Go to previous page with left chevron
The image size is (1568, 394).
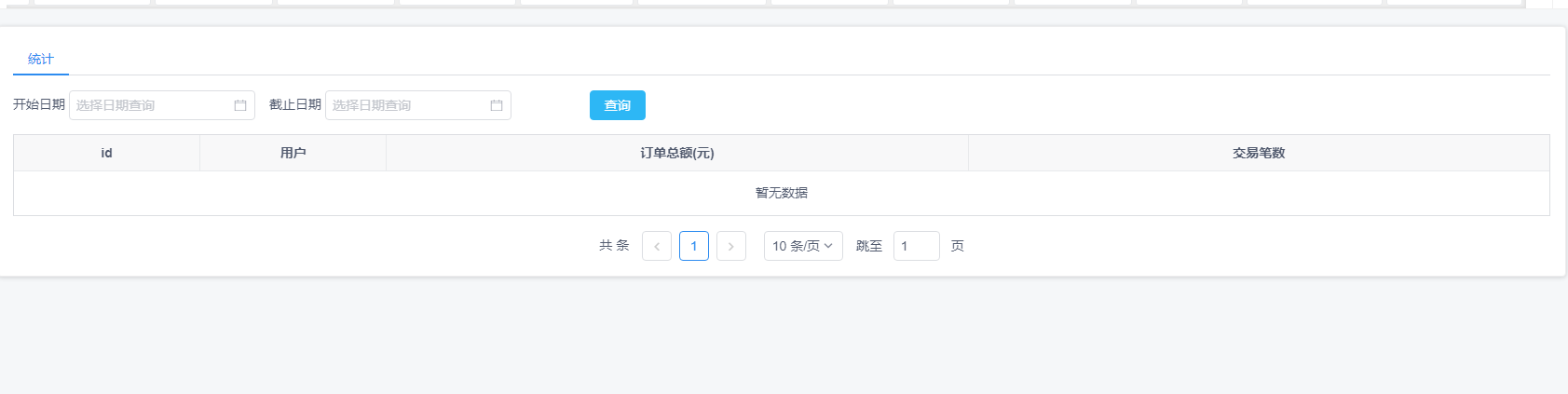657,246
